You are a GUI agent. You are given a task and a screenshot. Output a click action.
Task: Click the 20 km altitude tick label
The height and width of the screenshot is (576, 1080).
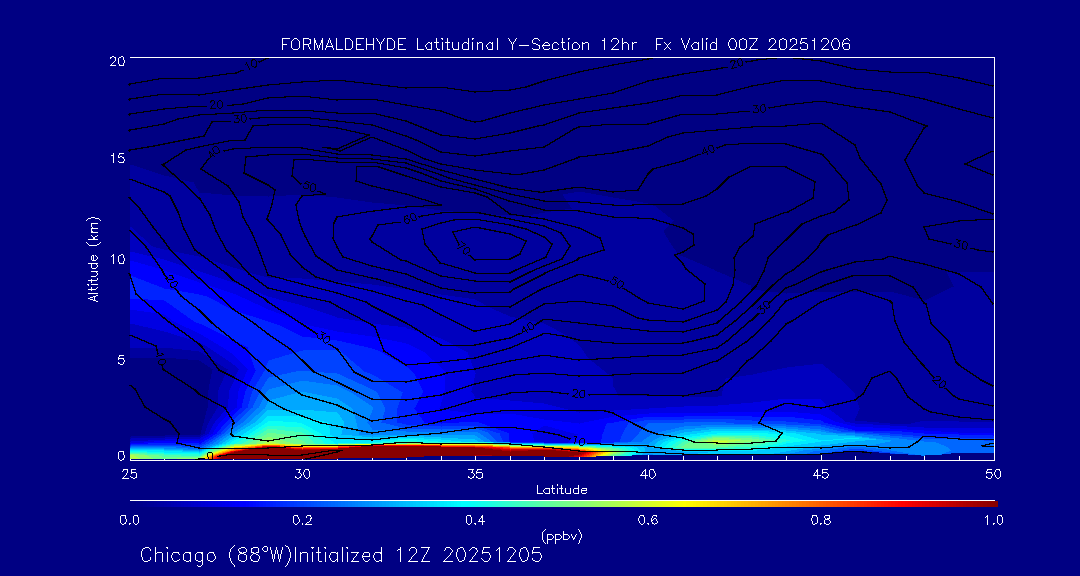click(115, 60)
